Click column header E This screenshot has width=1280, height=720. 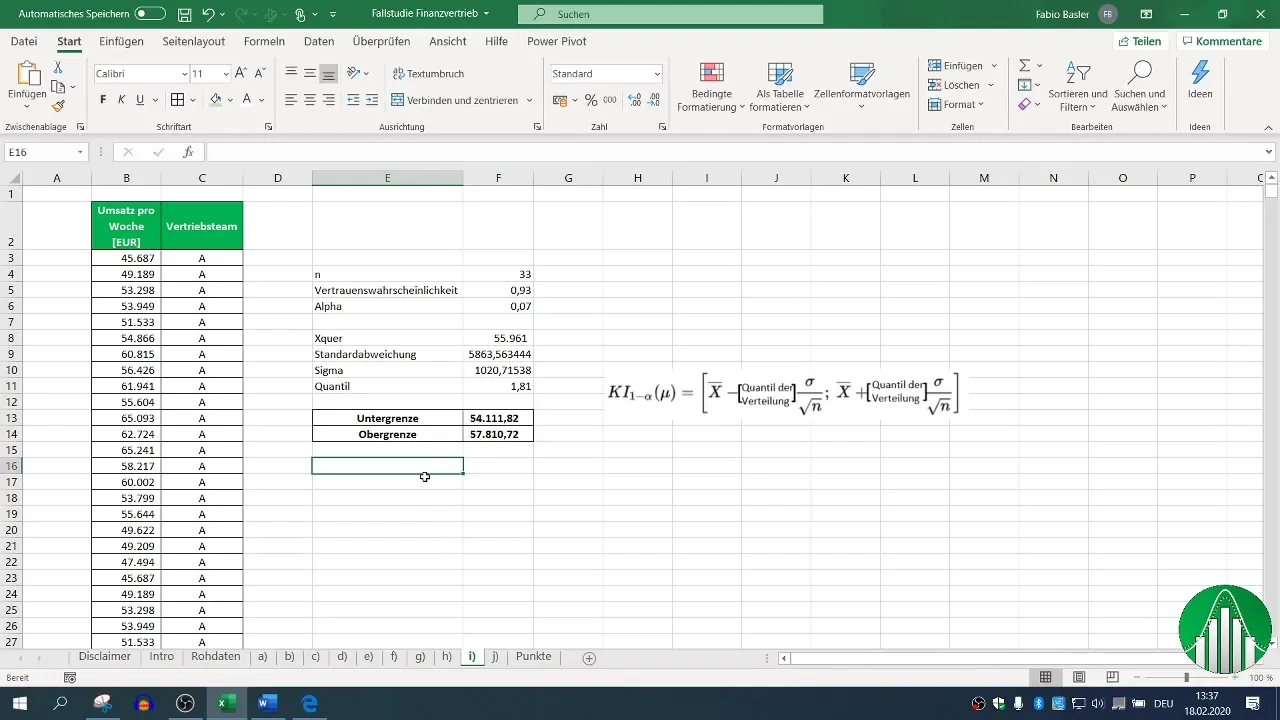[387, 178]
